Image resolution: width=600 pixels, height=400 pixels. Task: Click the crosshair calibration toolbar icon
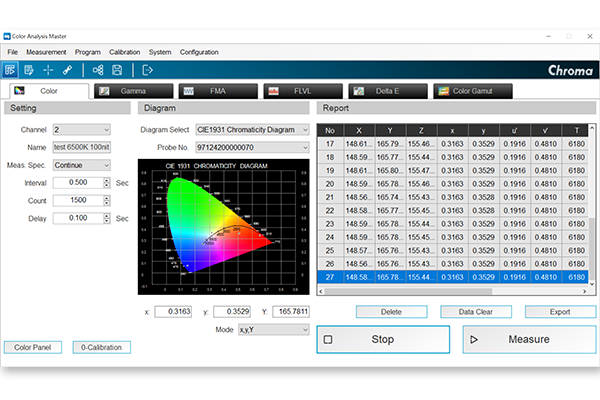(x=48, y=70)
